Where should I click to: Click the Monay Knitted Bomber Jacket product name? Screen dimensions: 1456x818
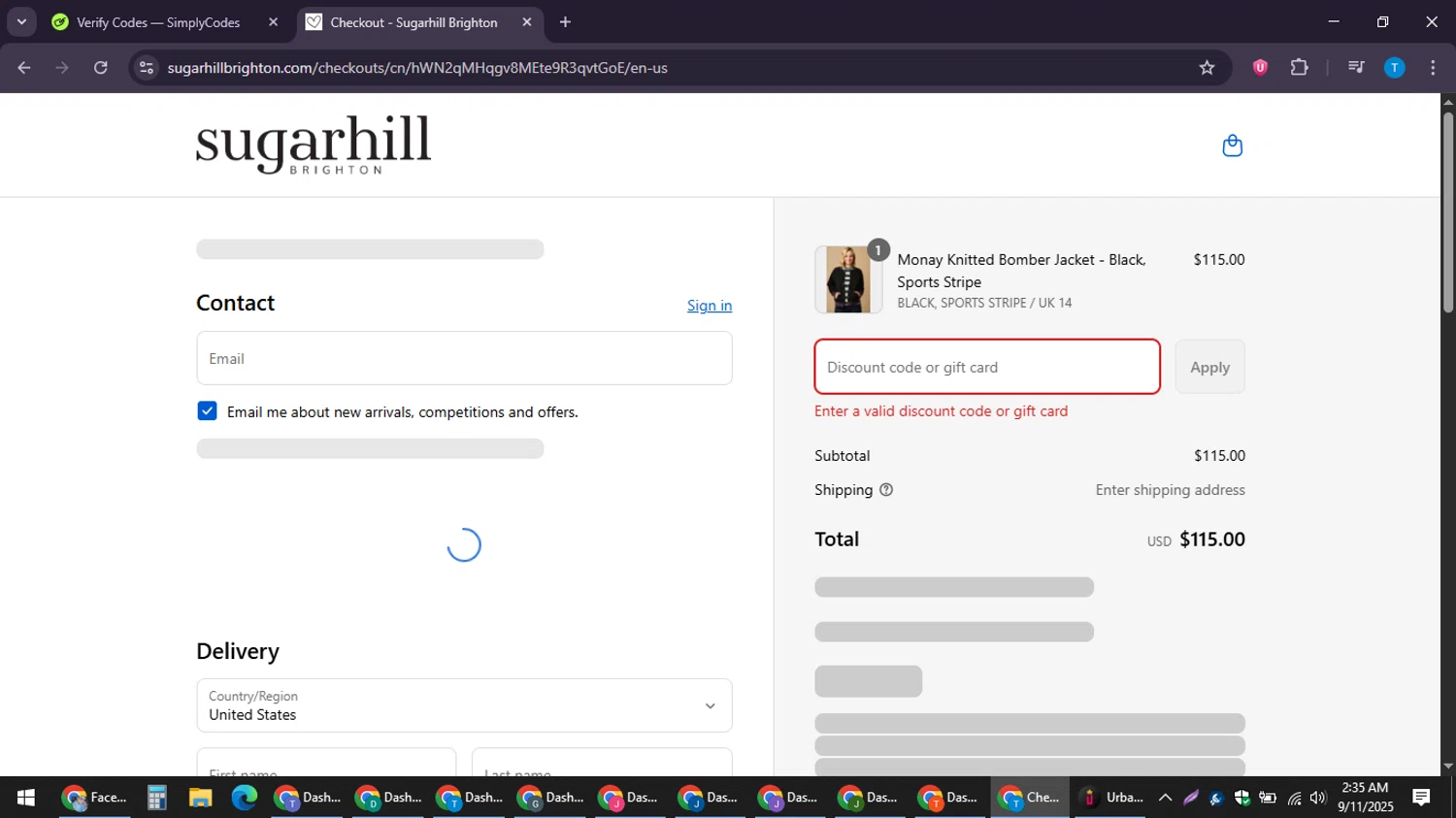[x=1021, y=271]
